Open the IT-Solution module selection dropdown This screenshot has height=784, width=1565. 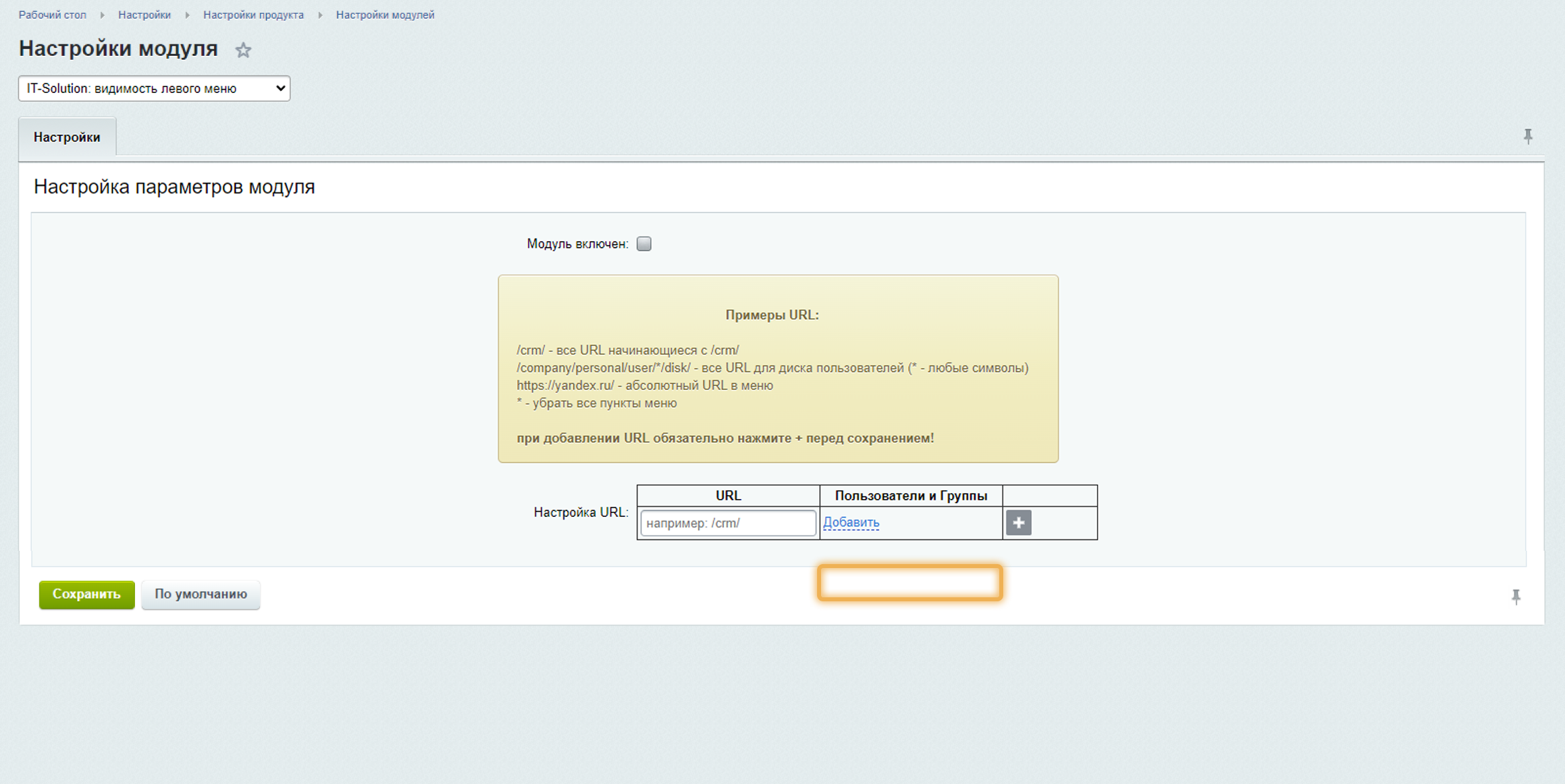coord(154,88)
